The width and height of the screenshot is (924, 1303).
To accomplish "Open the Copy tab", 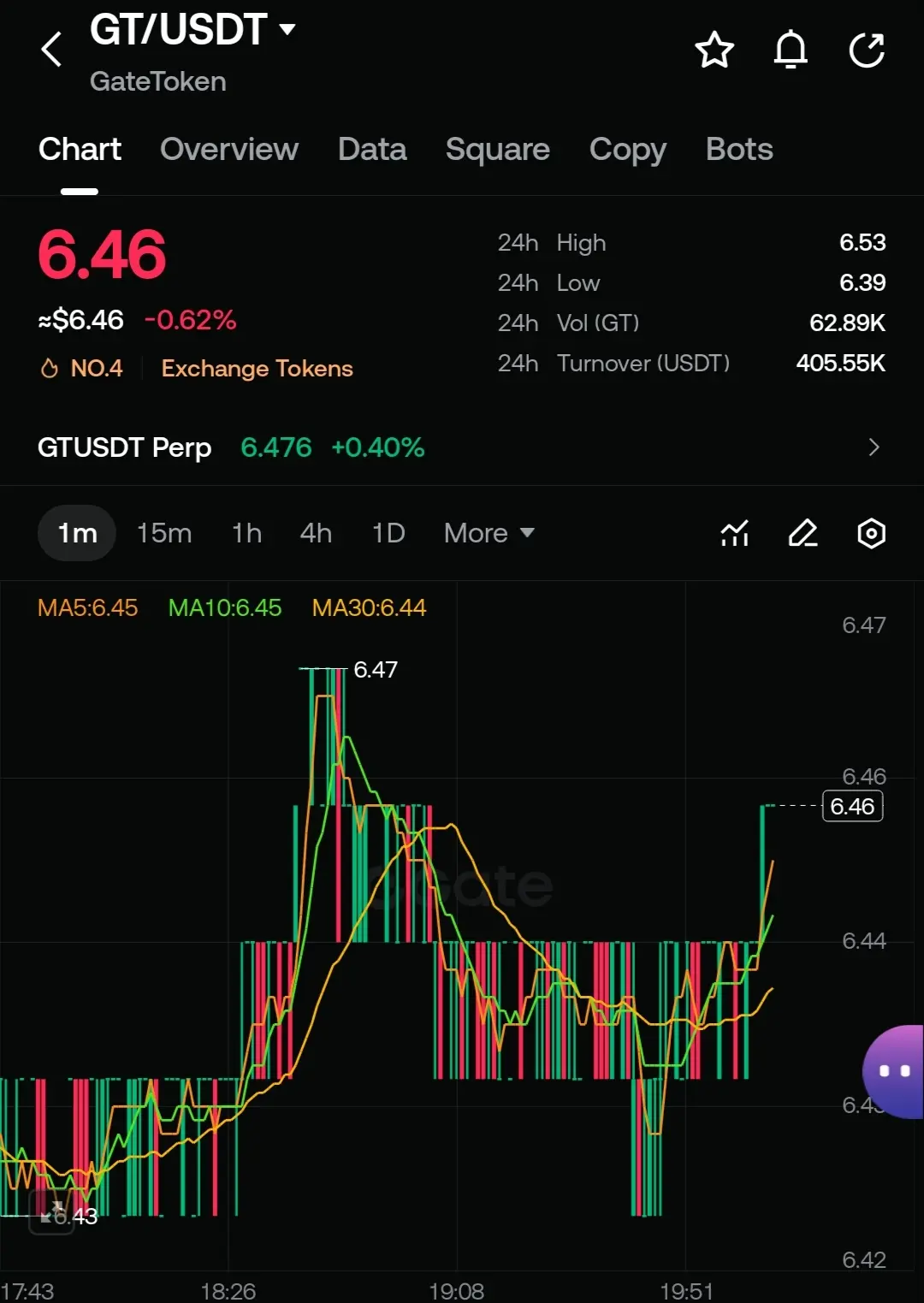I will (x=628, y=150).
